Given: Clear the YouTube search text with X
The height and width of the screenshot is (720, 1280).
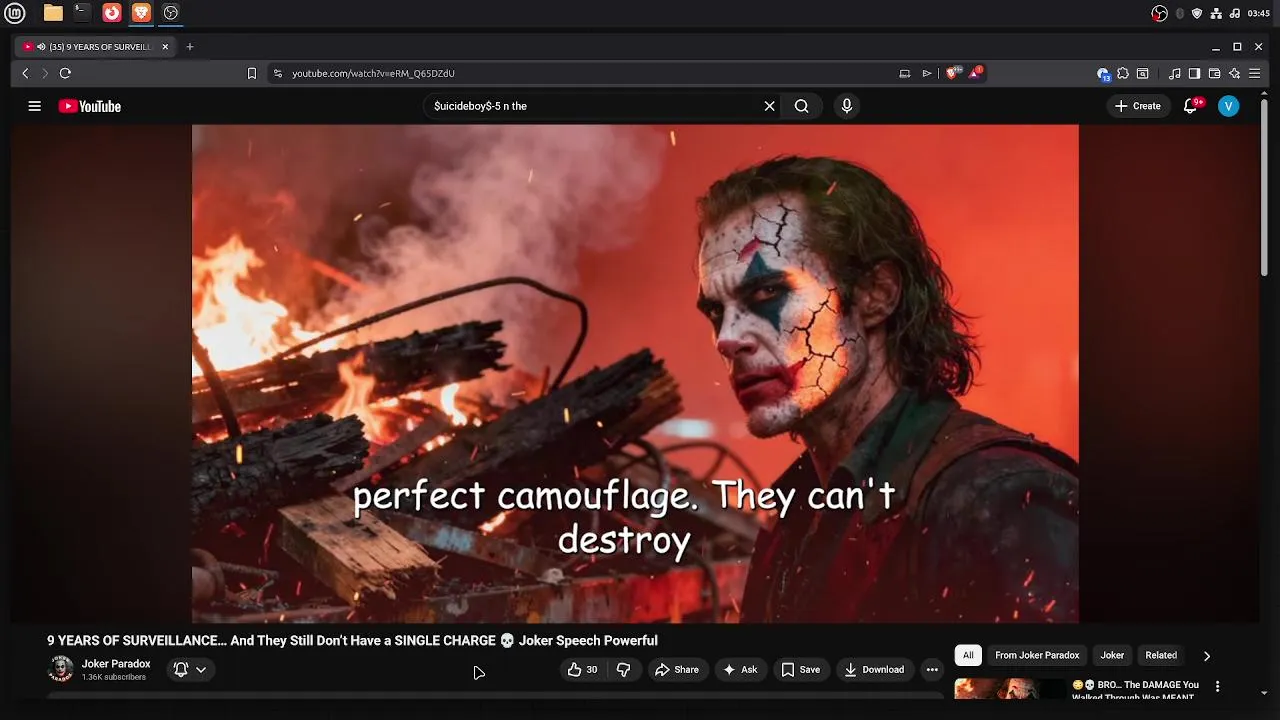Looking at the screenshot, I should [x=769, y=106].
